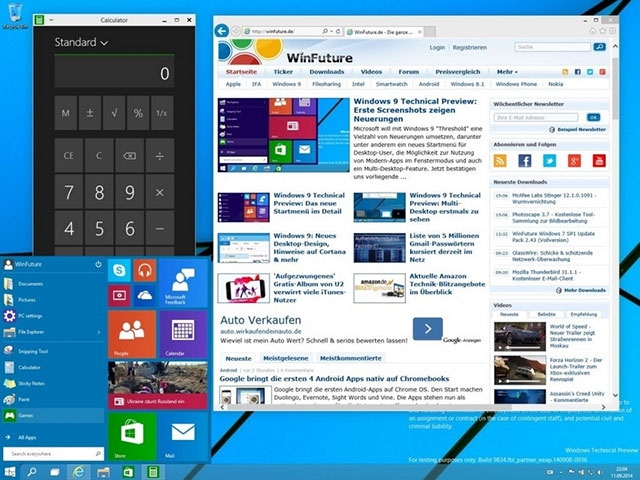Switch to Internet Explorer on taskbar
The width and height of the screenshot is (640, 480).
[78, 472]
